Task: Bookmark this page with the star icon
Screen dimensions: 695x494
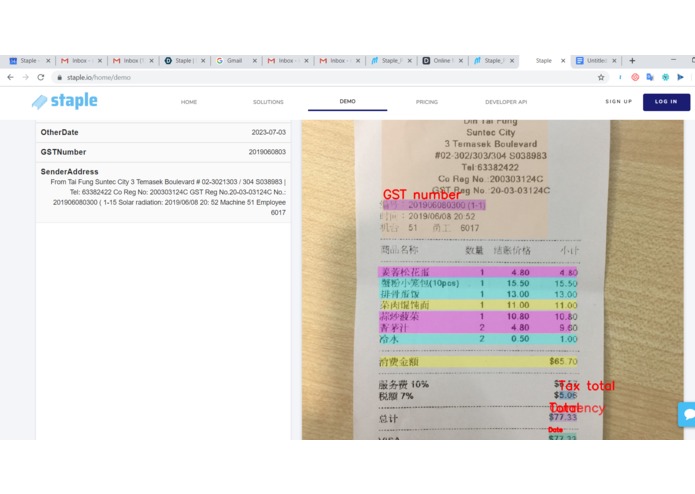Action: [x=601, y=77]
